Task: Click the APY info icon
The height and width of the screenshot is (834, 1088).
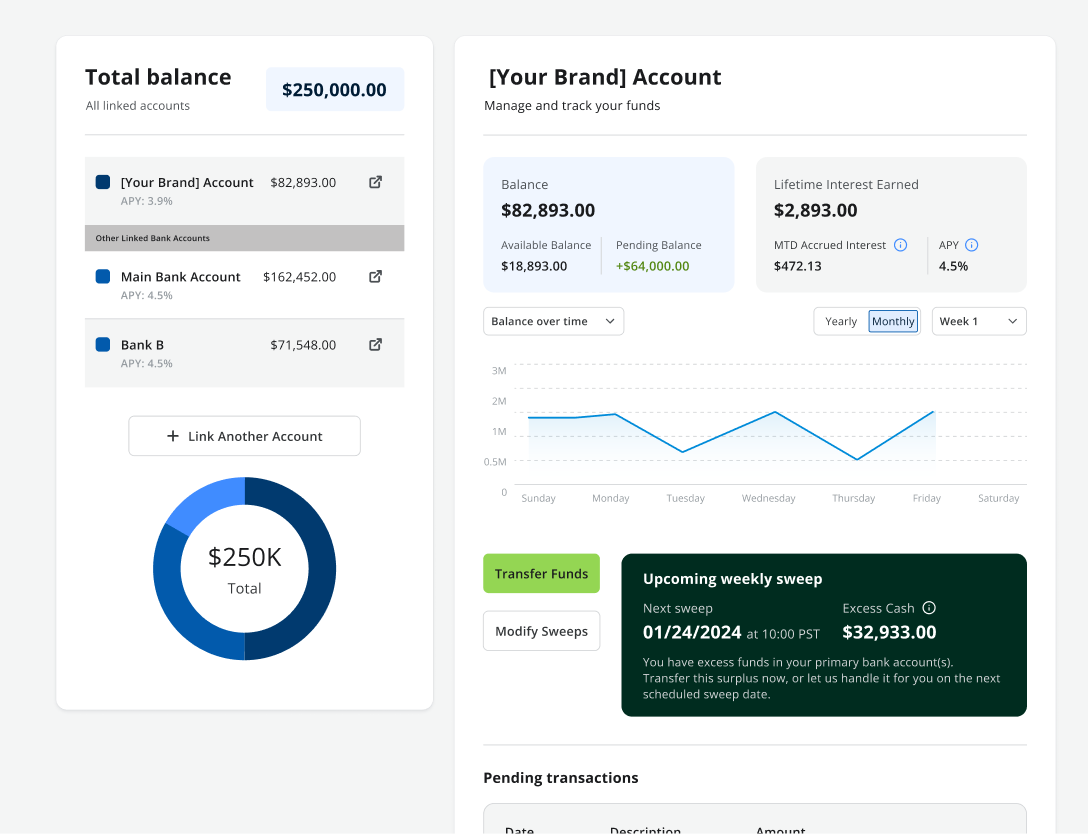Action: click(971, 245)
